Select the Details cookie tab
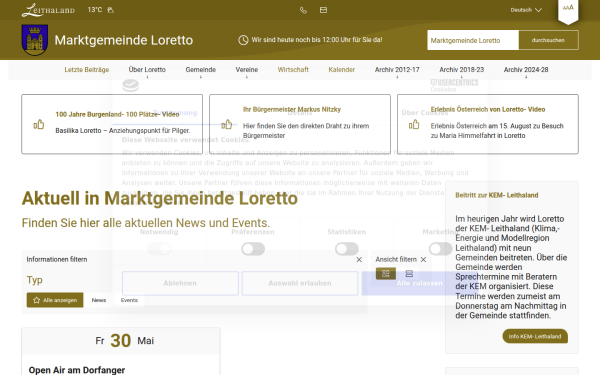 (x=300, y=113)
